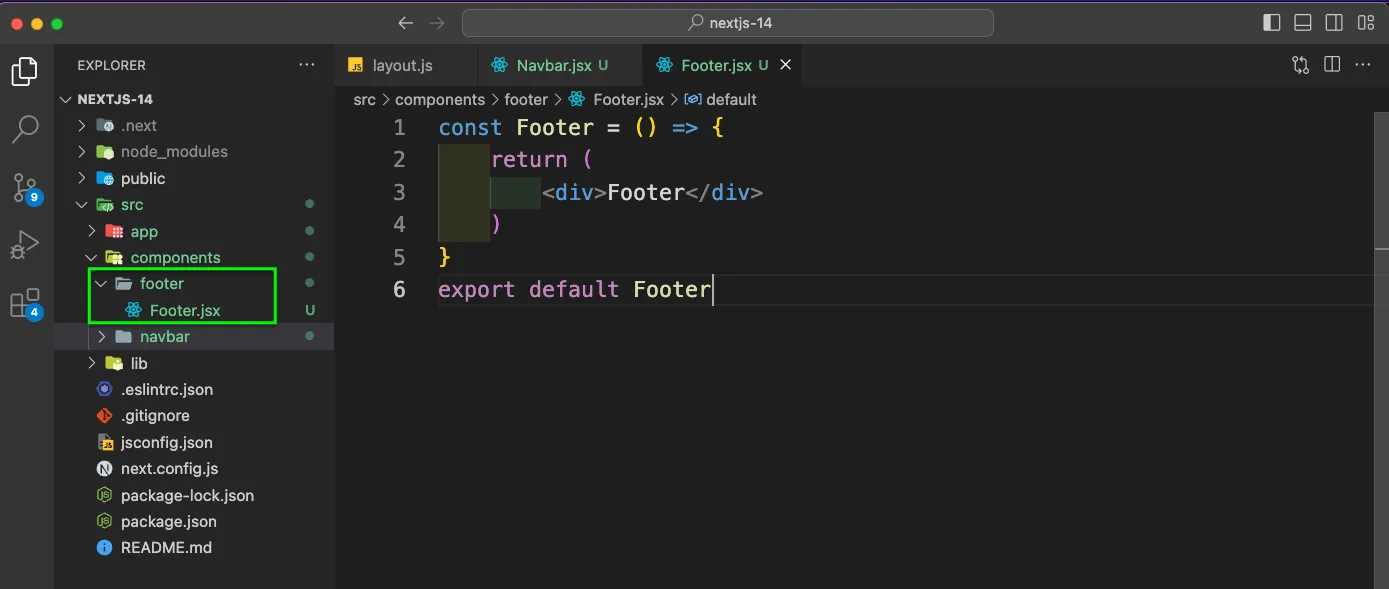
Task: Go forward using the right arrow
Action: click(436, 23)
